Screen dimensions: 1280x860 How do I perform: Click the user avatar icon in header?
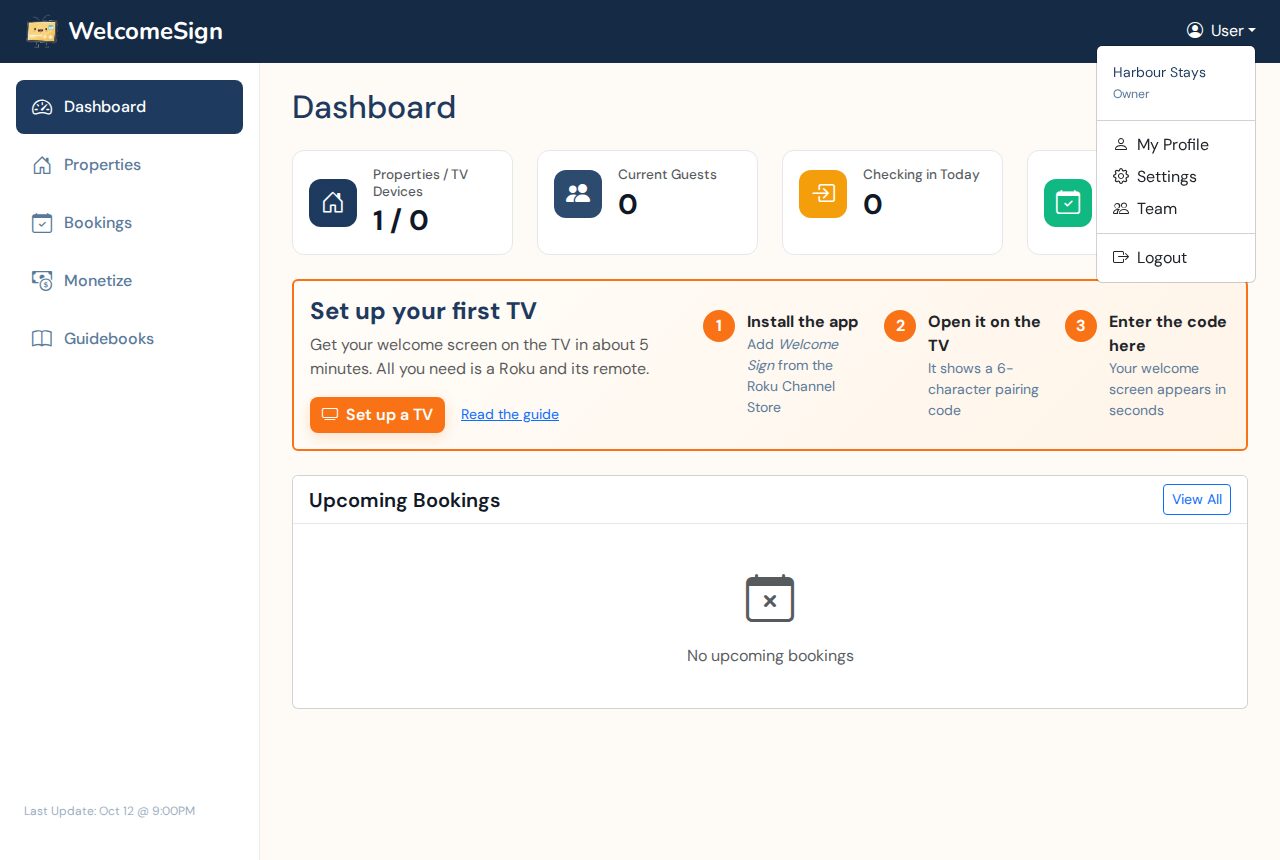click(x=1195, y=30)
